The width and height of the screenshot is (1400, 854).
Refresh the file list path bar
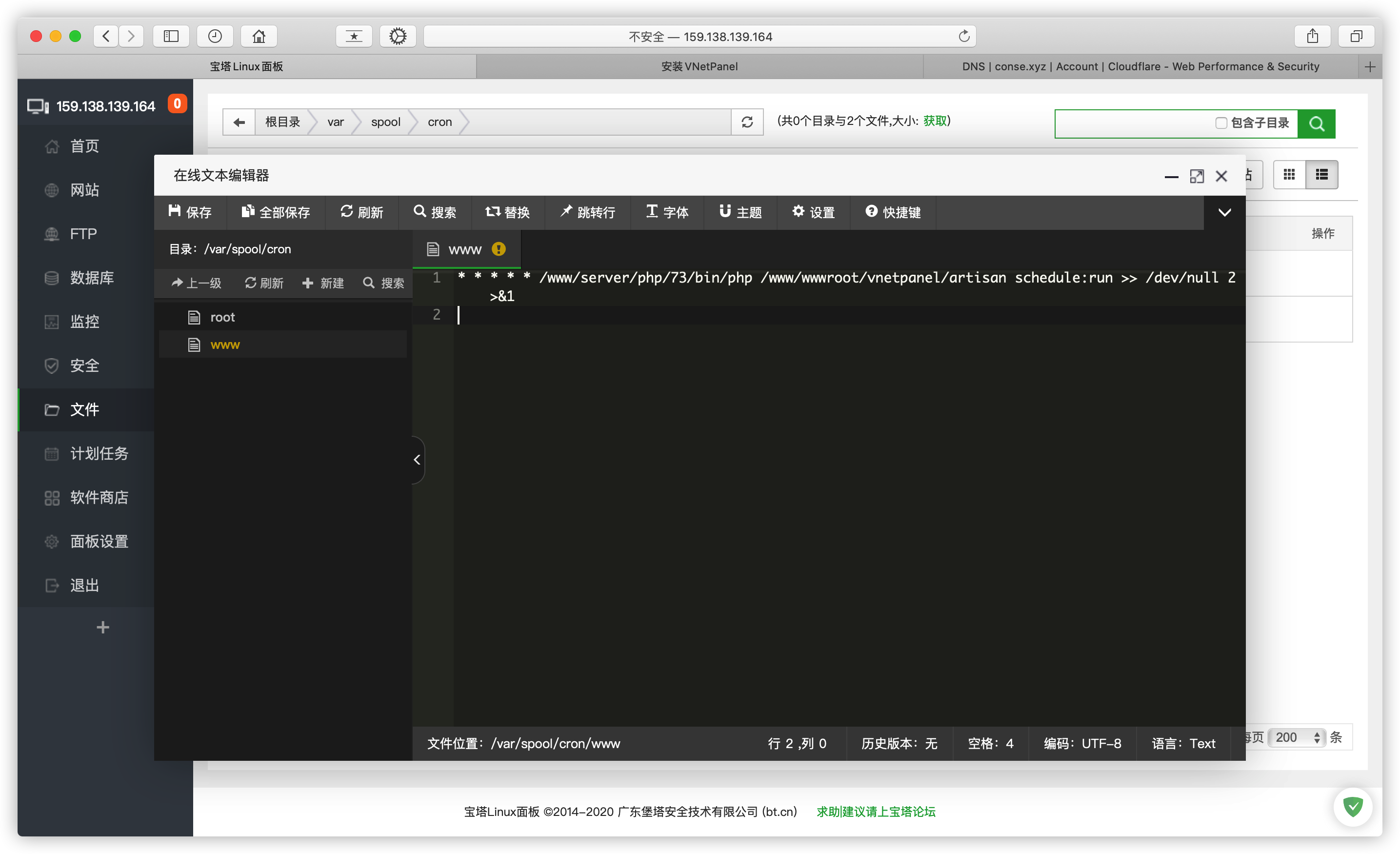coord(747,122)
